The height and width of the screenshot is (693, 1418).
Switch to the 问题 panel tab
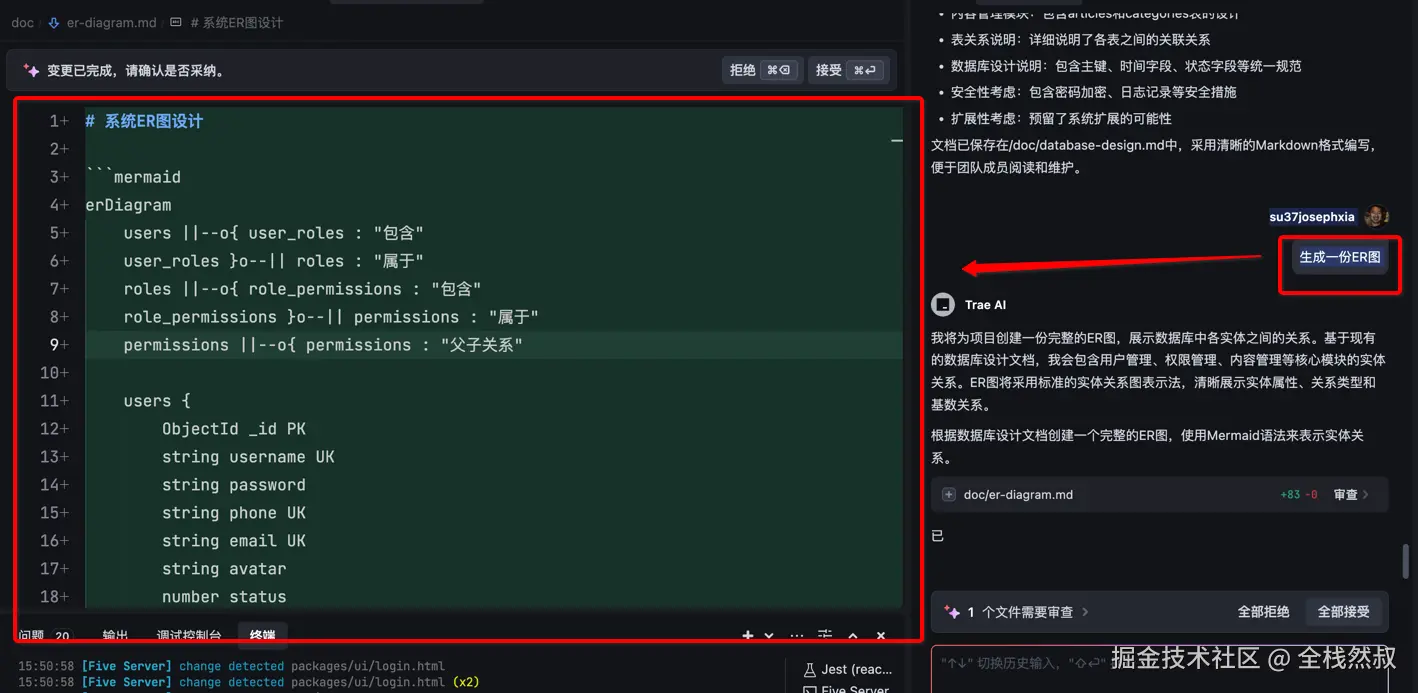tap(31, 636)
